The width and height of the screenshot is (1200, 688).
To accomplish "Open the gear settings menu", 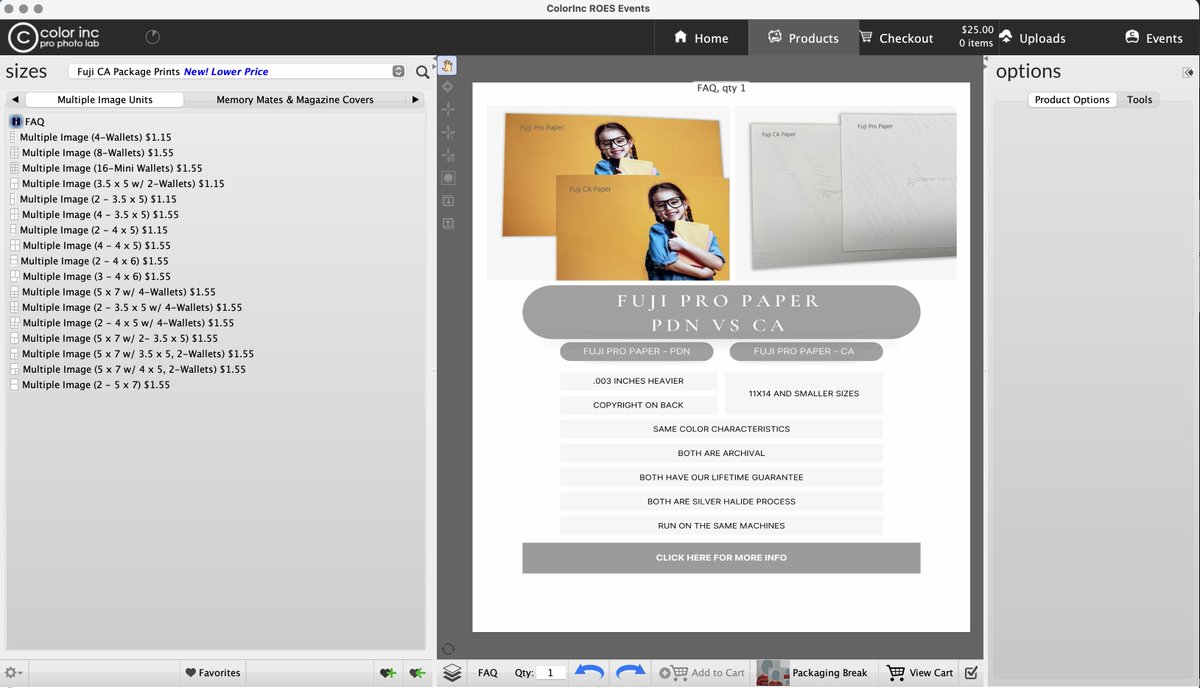I will coord(13,673).
